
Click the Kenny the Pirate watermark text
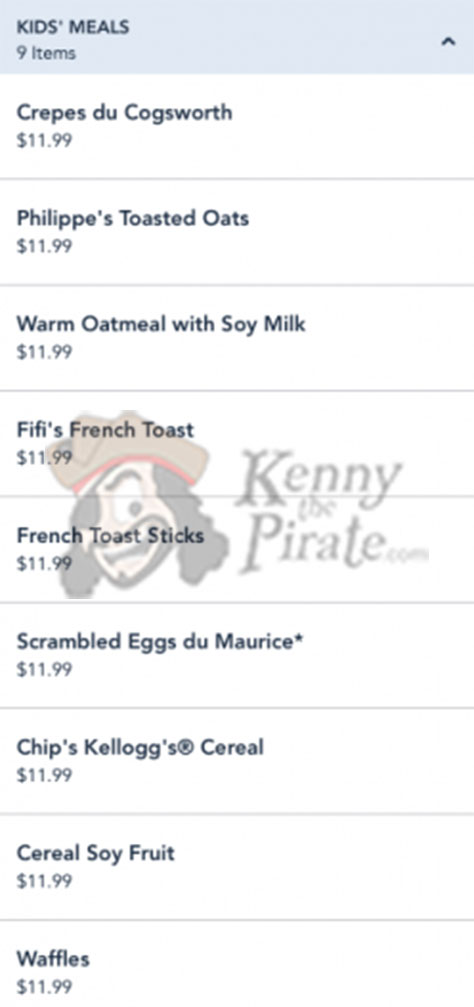(328, 509)
